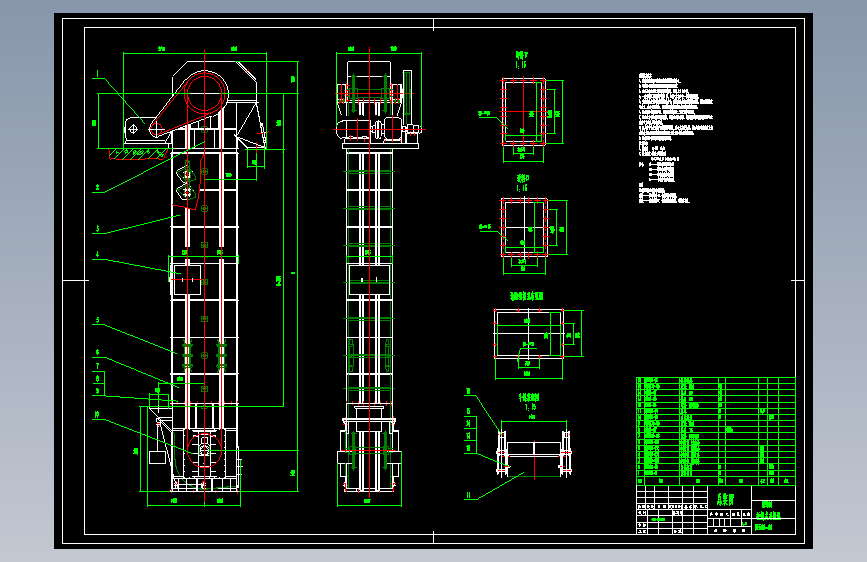Image resolution: width=867 pixels, height=562 pixels.
Task: Select part callout number 11 on detail view
Action: point(468,495)
